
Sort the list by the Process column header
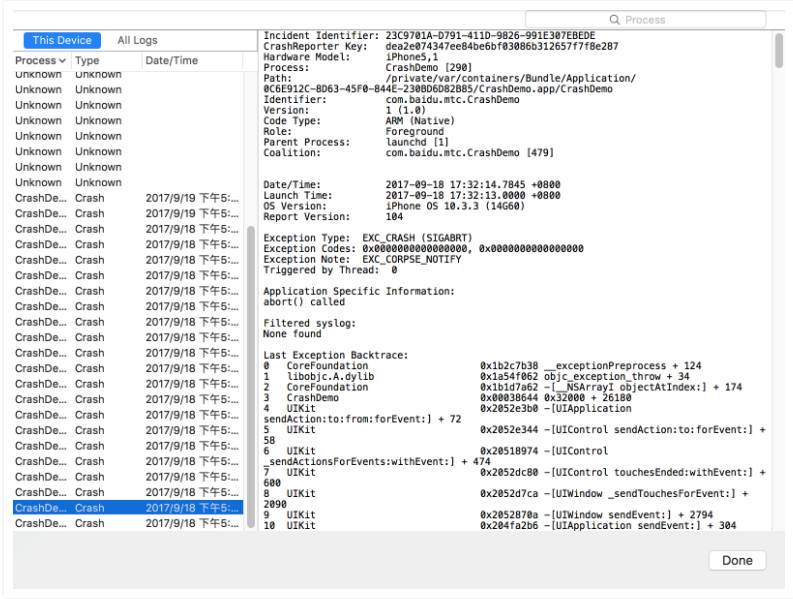40,60
